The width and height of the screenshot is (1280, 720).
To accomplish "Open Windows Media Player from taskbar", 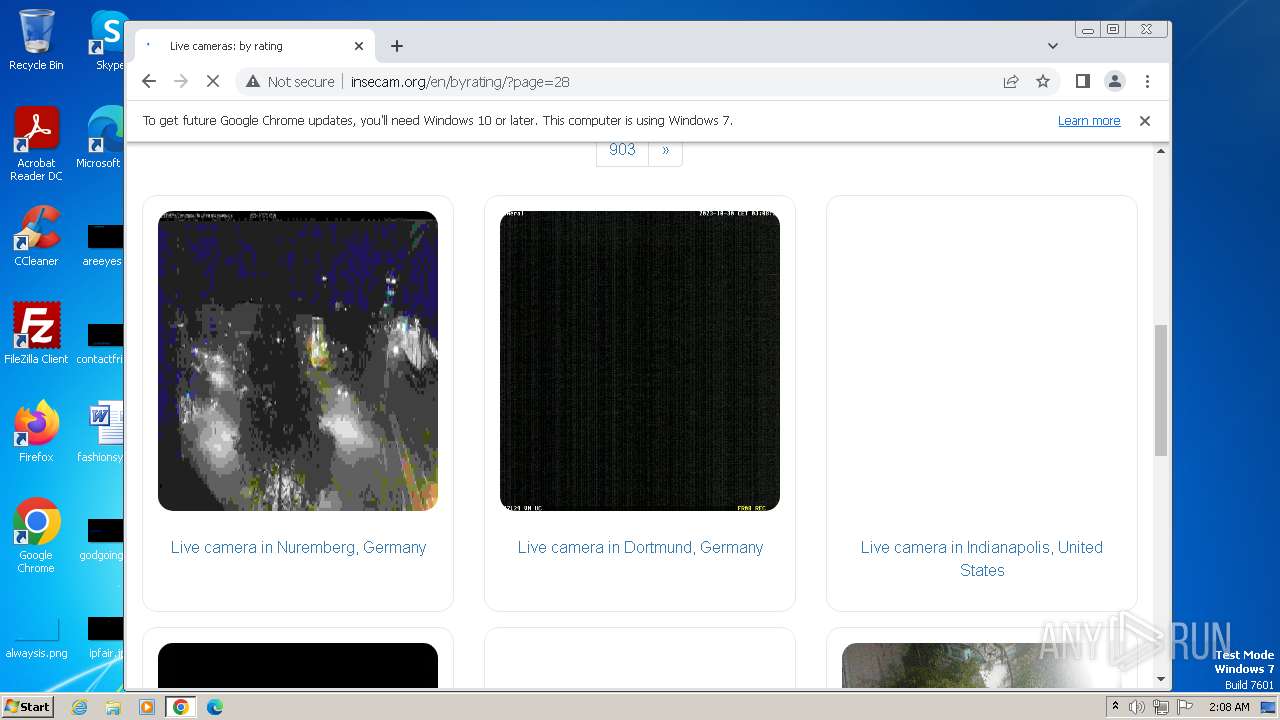I will point(147,707).
